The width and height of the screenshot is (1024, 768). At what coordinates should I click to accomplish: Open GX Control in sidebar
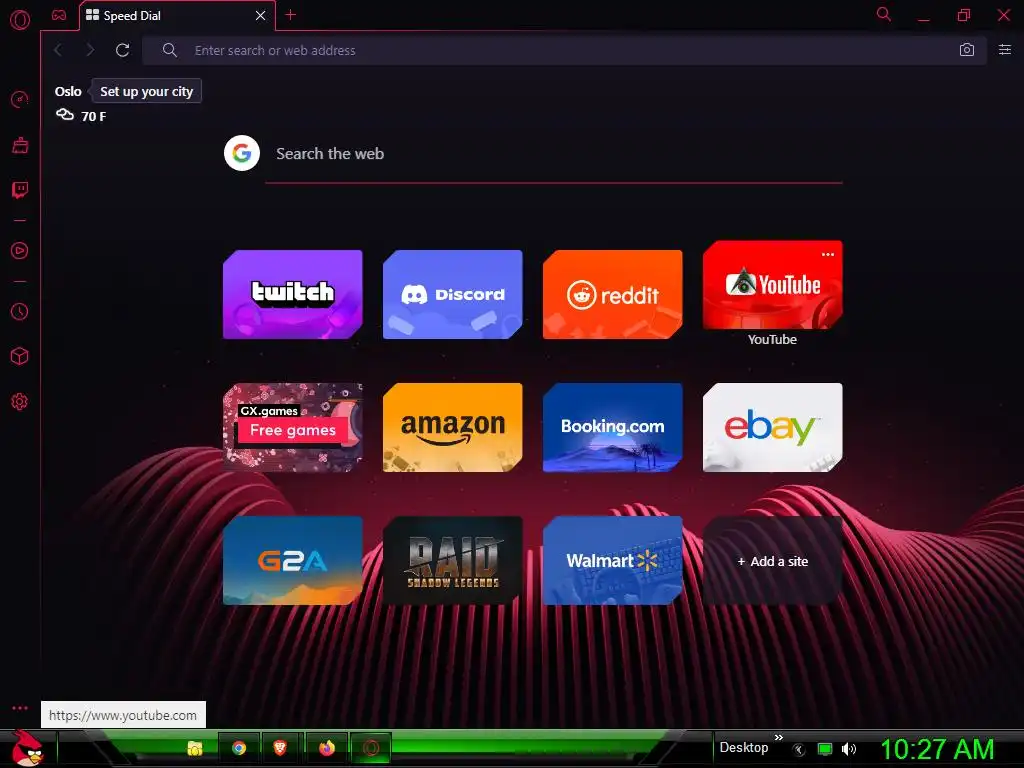click(x=20, y=100)
